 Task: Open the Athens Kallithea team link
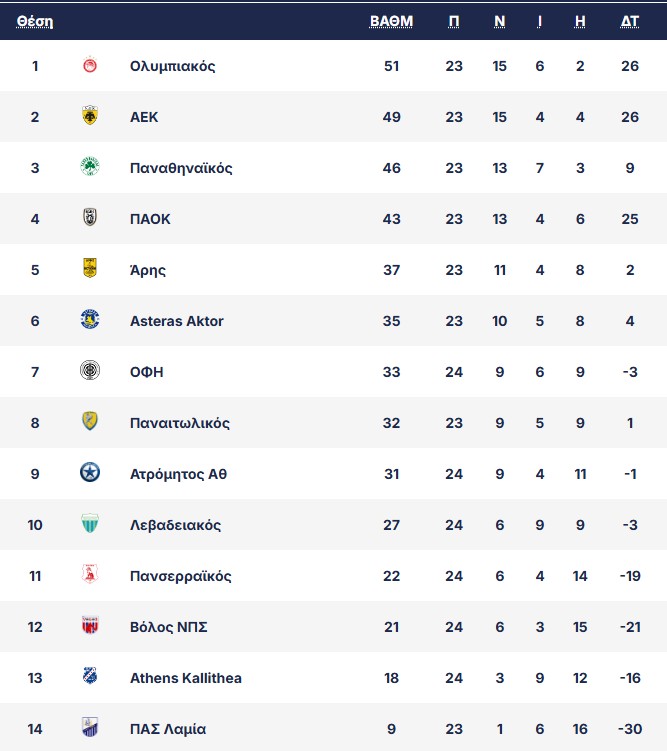click(186, 678)
